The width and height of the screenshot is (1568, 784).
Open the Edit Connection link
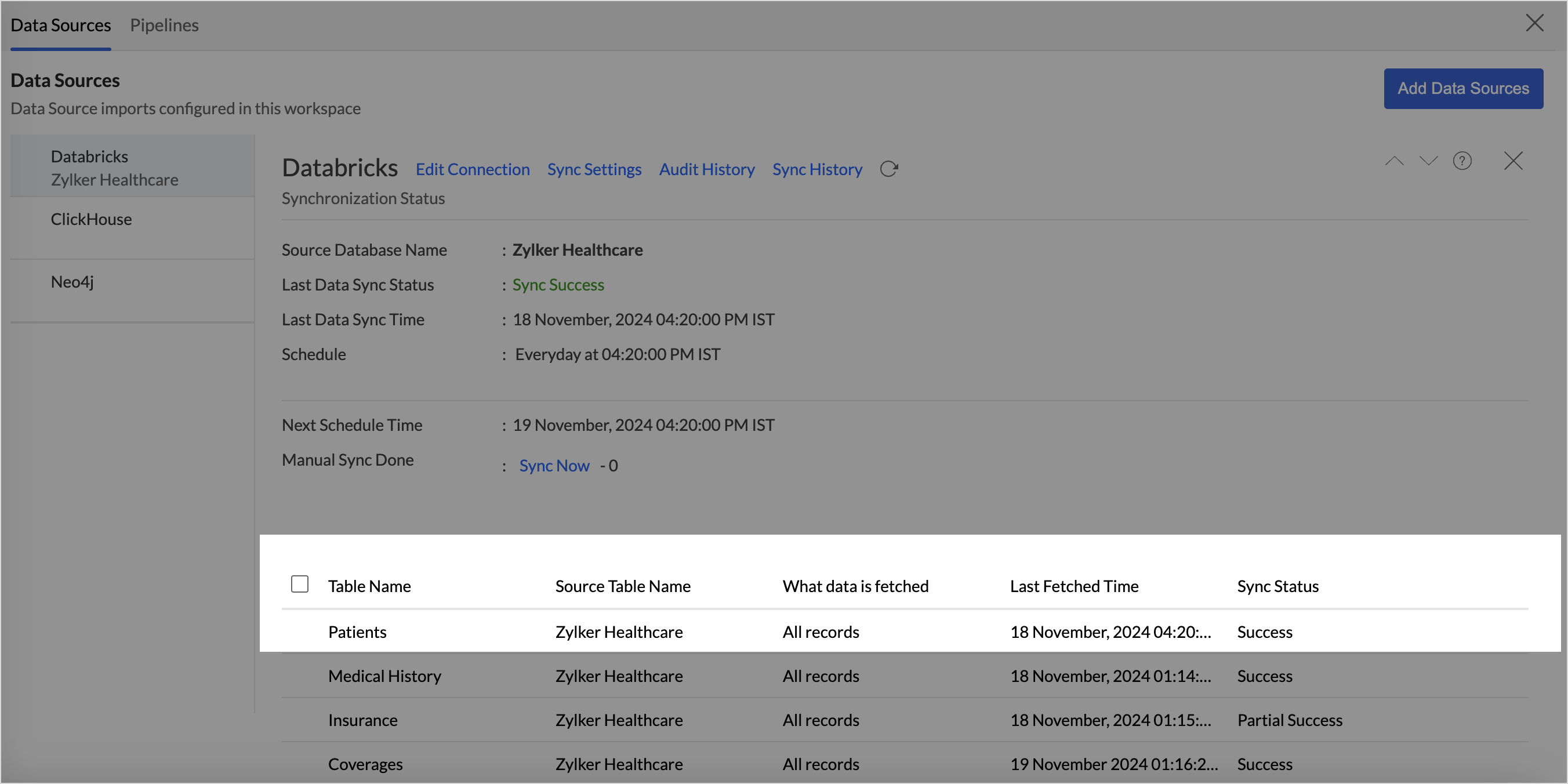click(x=473, y=169)
